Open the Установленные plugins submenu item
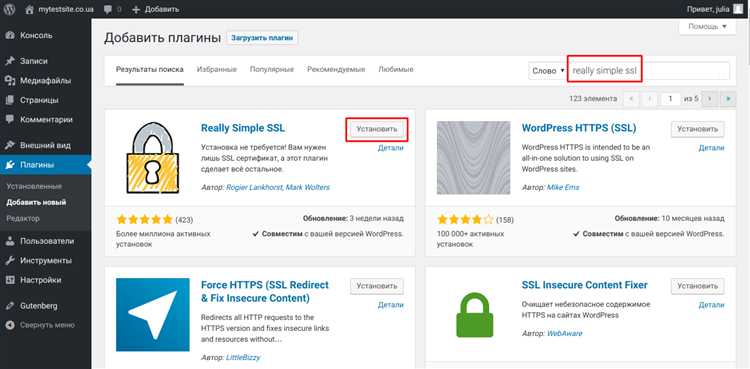 pyautogui.click(x=34, y=186)
